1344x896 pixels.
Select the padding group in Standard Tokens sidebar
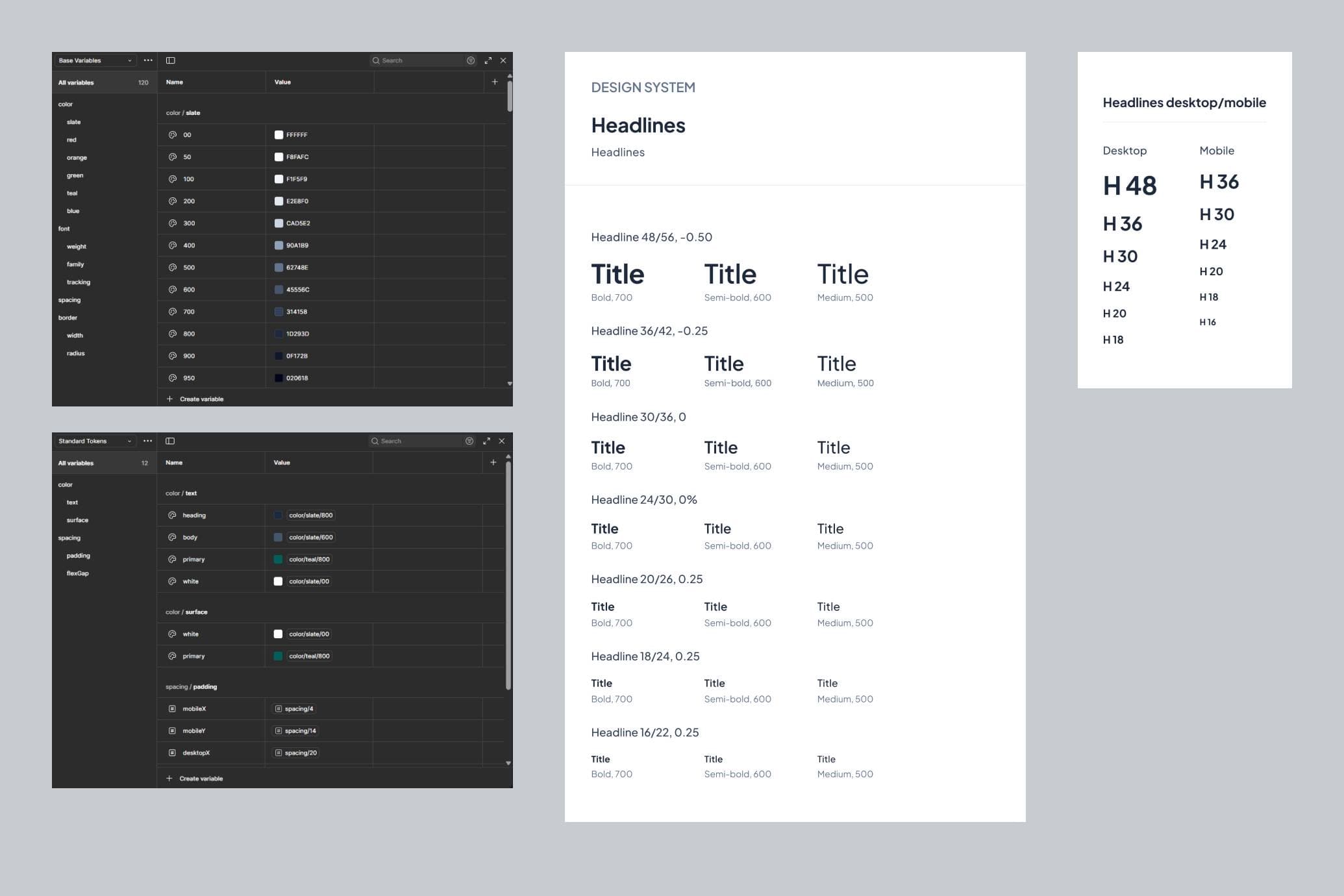(78, 555)
